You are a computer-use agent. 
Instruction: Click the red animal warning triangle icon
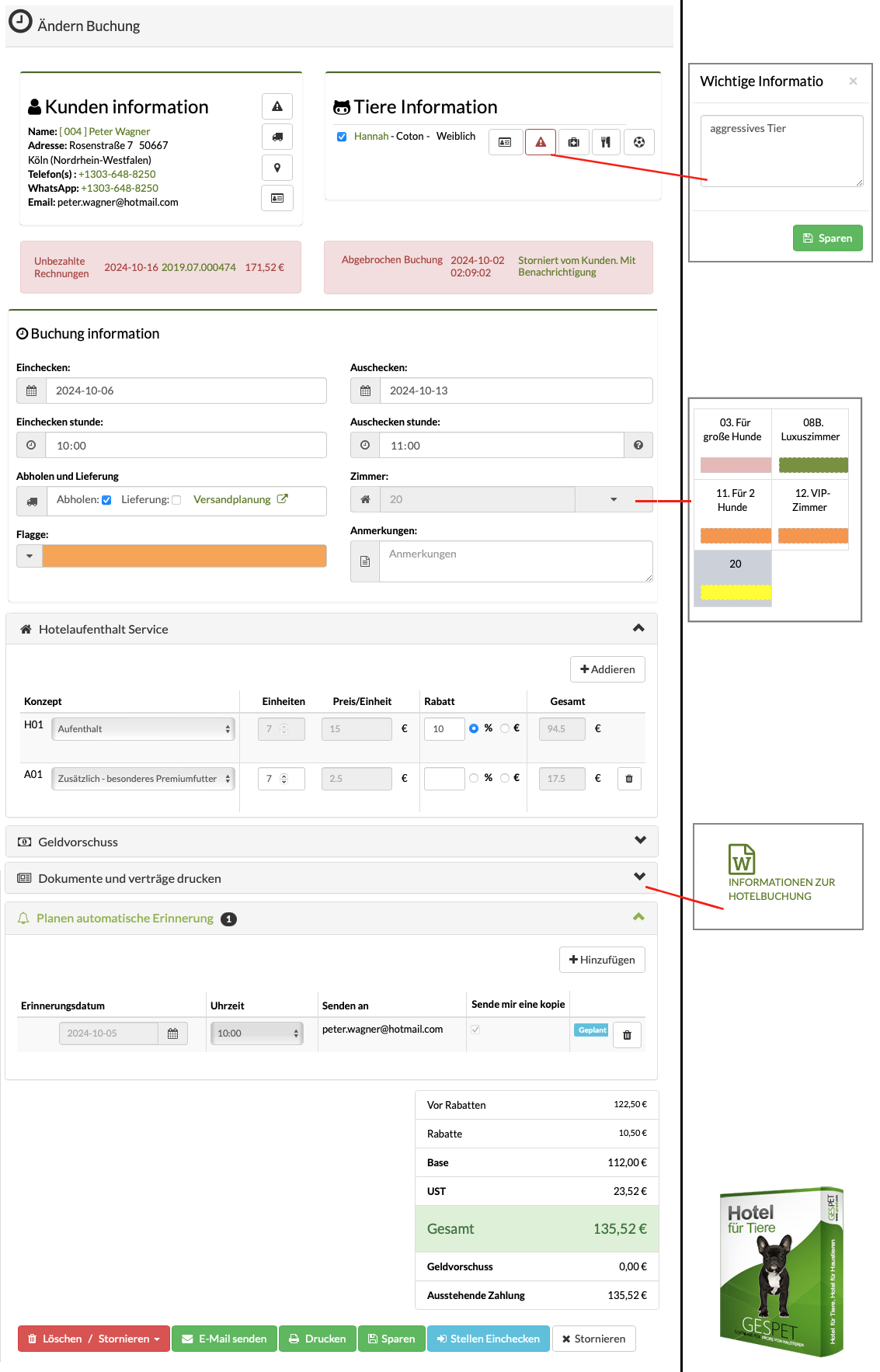click(x=541, y=142)
